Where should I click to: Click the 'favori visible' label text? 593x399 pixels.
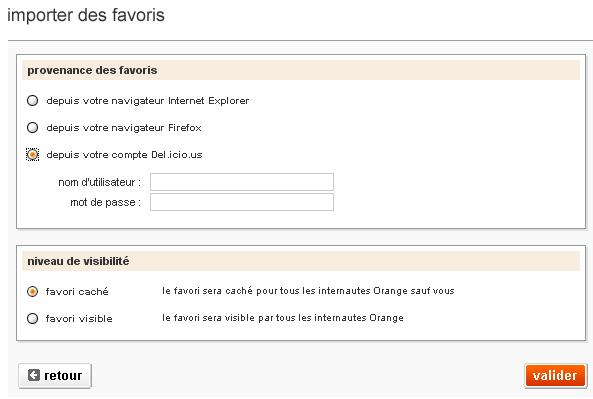click(79, 318)
